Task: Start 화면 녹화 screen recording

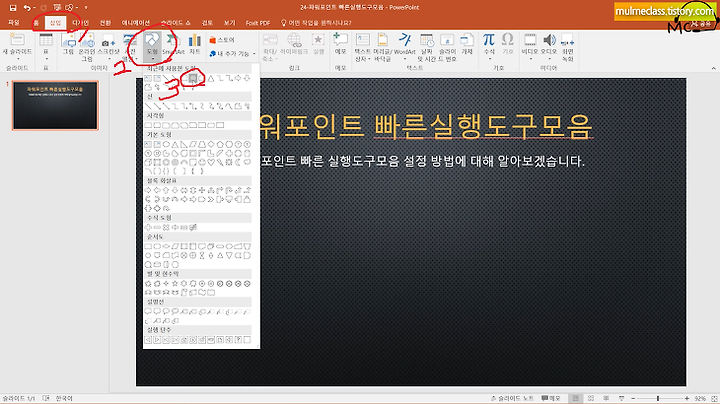Action: 568,47
